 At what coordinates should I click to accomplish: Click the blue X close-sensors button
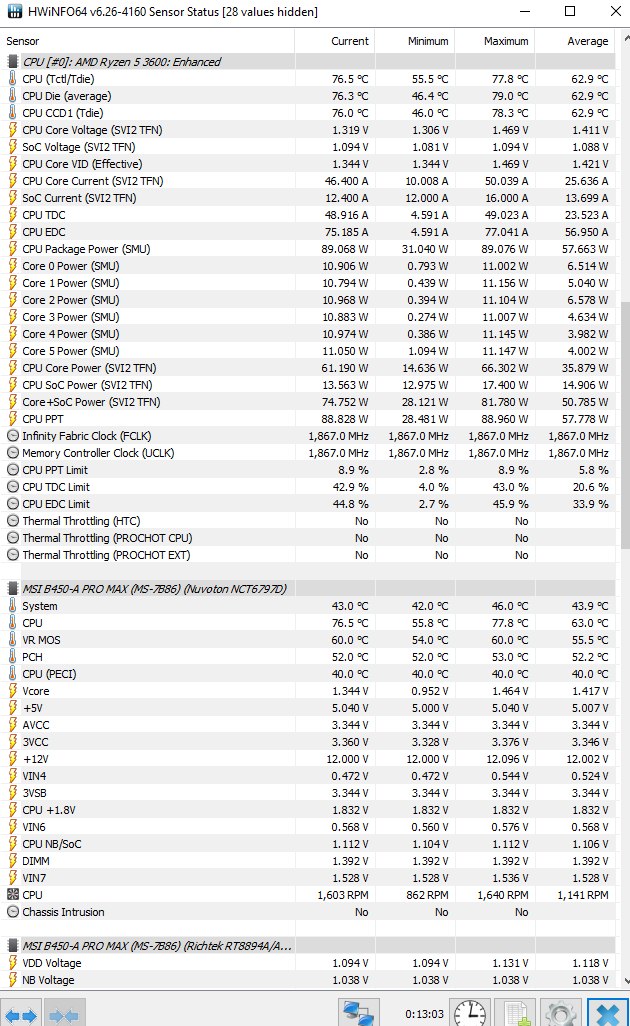607,1013
